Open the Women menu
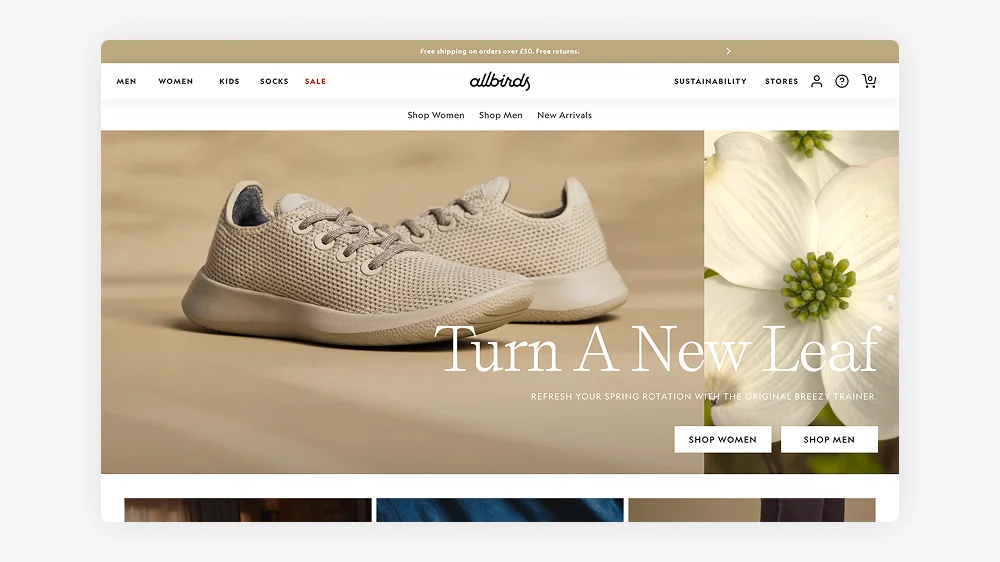Image resolution: width=1000 pixels, height=562 pixels. 175,81
